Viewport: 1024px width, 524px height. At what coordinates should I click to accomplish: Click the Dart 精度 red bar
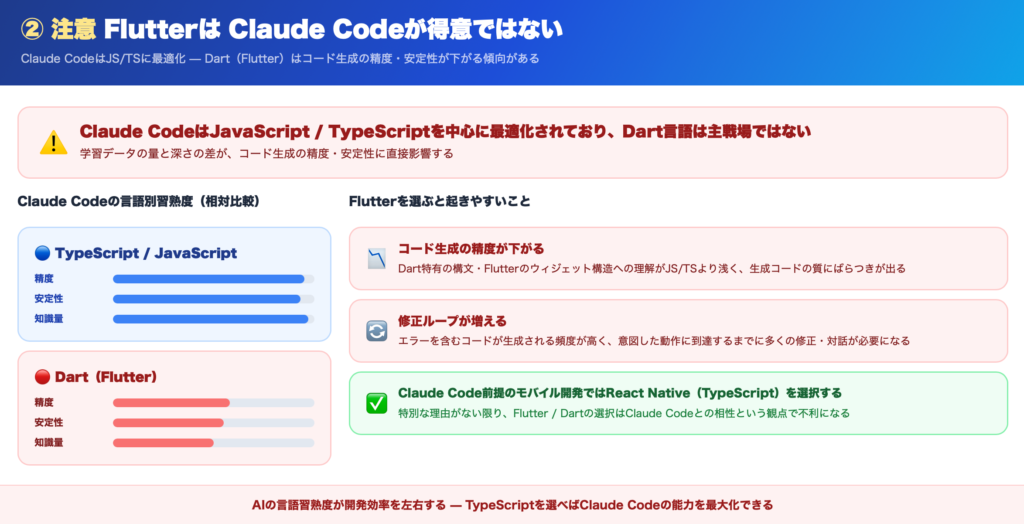pos(171,403)
